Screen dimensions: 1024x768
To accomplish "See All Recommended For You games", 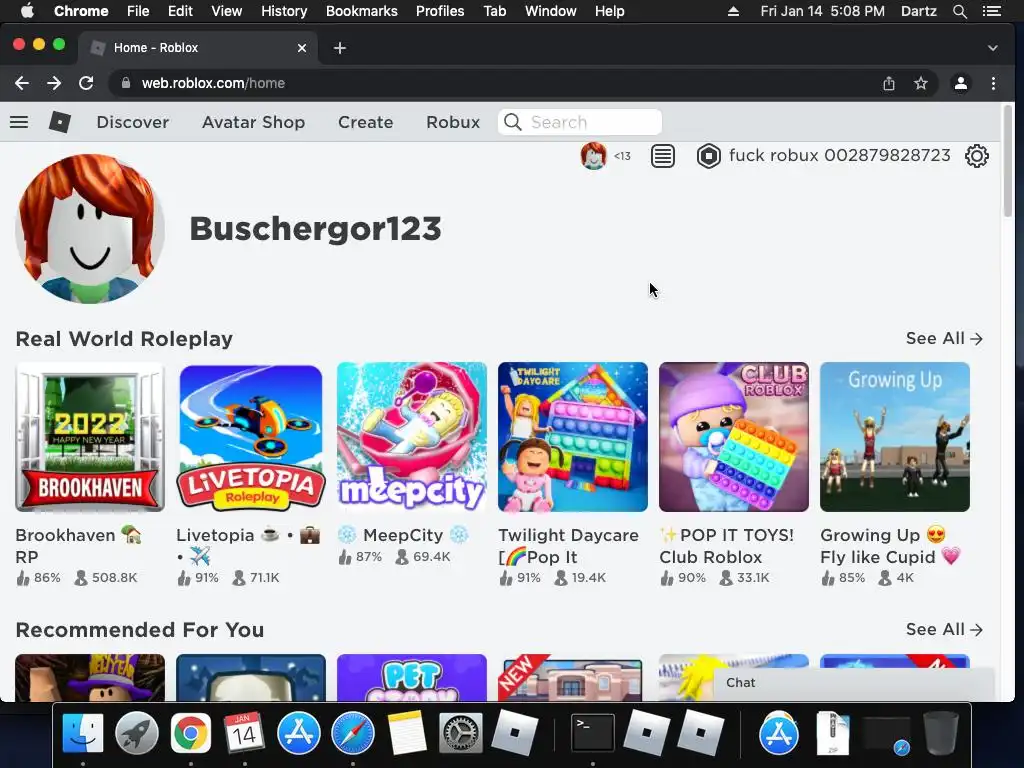I will click(944, 630).
